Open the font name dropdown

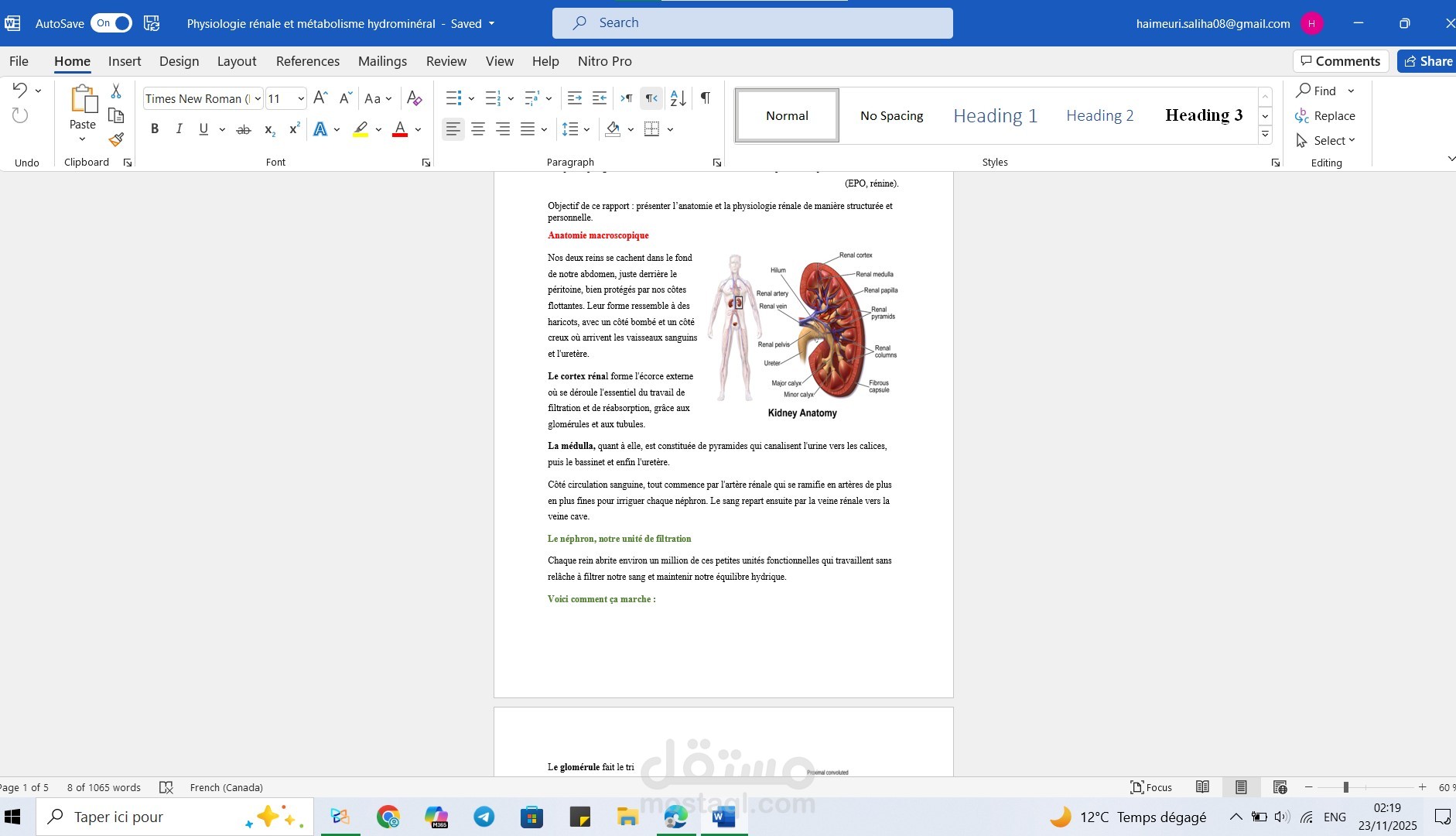[x=258, y=99]
